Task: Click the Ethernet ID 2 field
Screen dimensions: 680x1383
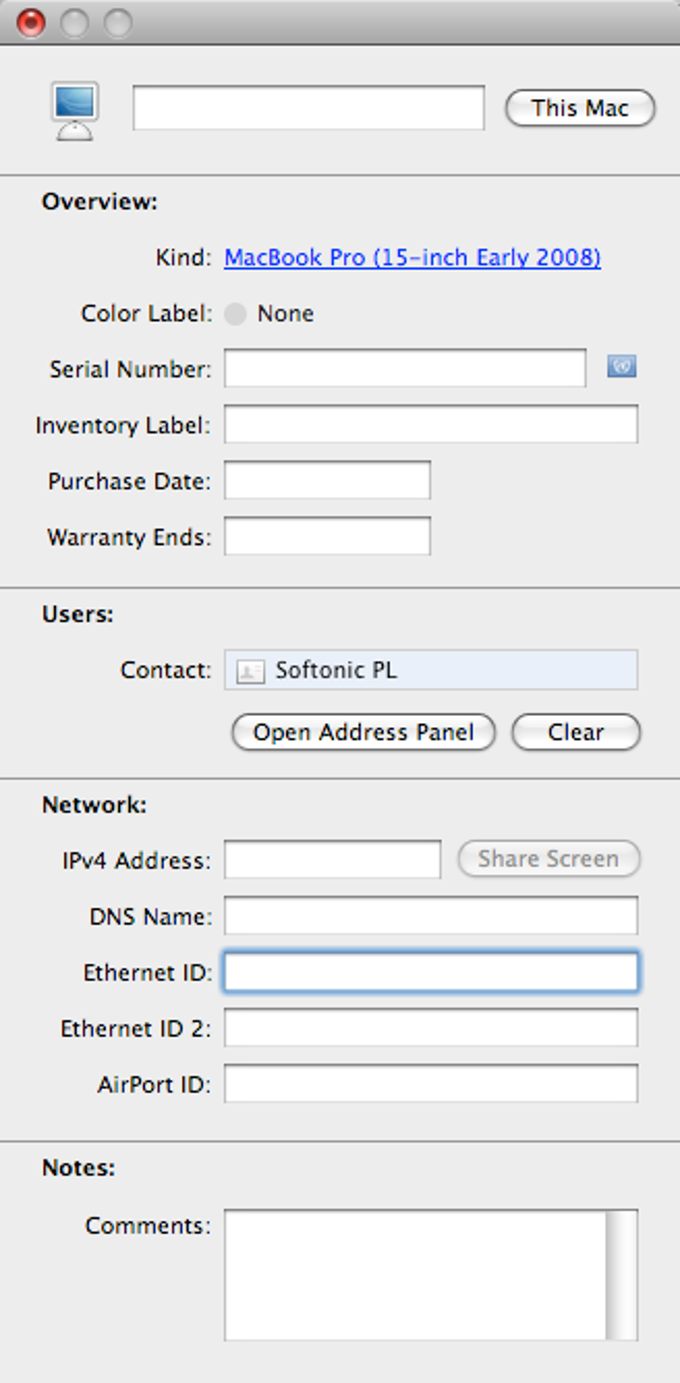Action: pos(431,1028)
